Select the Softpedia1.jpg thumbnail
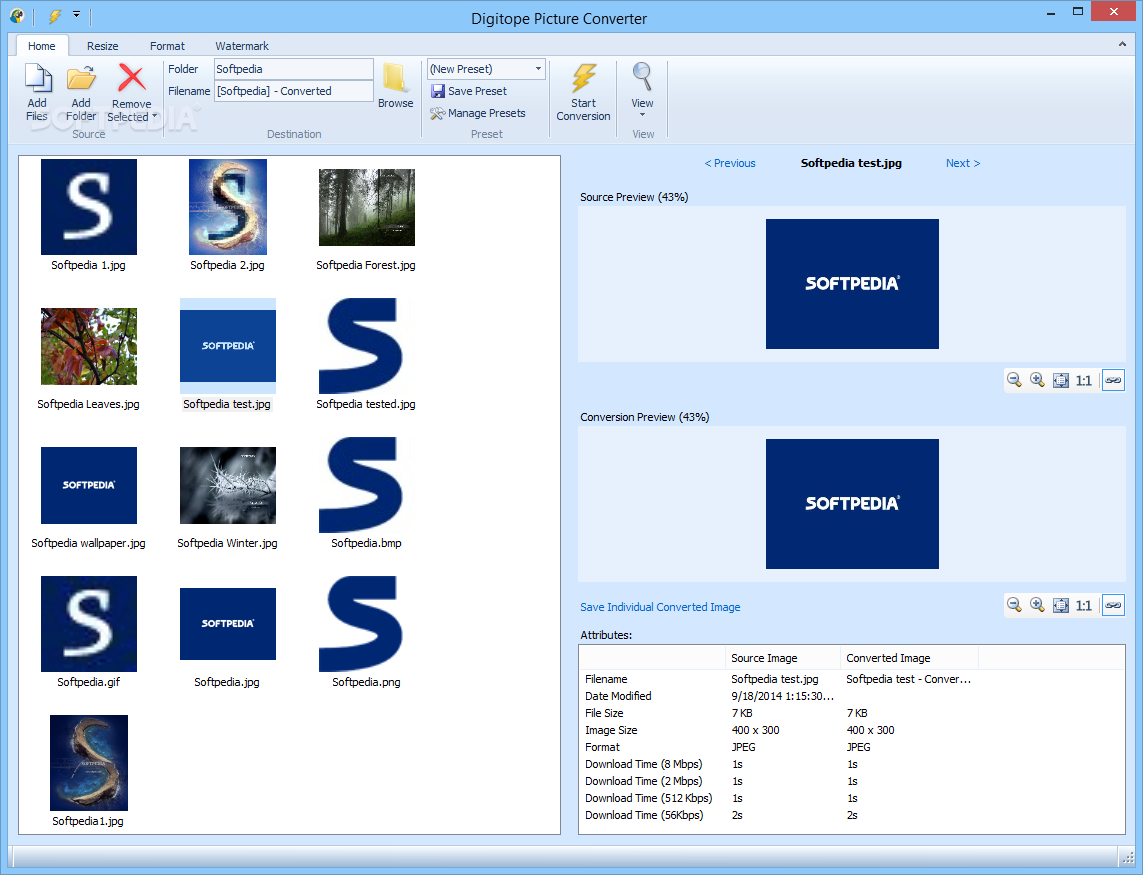Viewport: 1143px width, 875px height. pos(89,763)
